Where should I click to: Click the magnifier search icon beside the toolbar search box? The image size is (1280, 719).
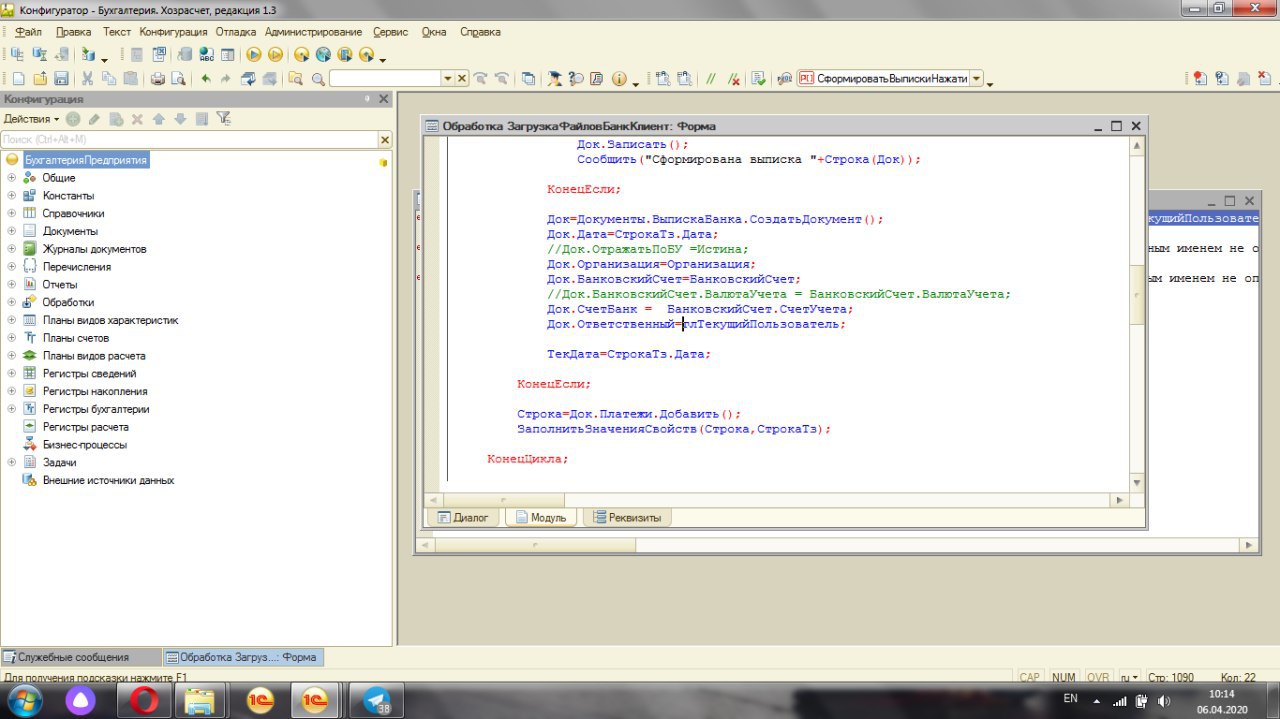tap(319, 79)
